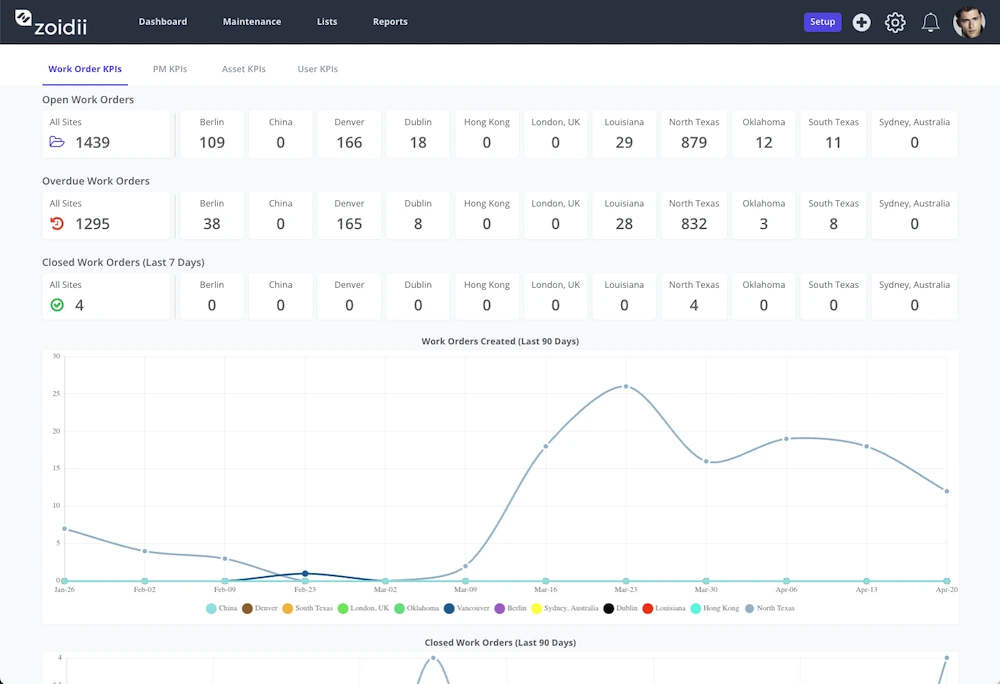Viewport: 1000px width, 684px height.
Task: Open the Lists menu
Action: pos(327,22)
